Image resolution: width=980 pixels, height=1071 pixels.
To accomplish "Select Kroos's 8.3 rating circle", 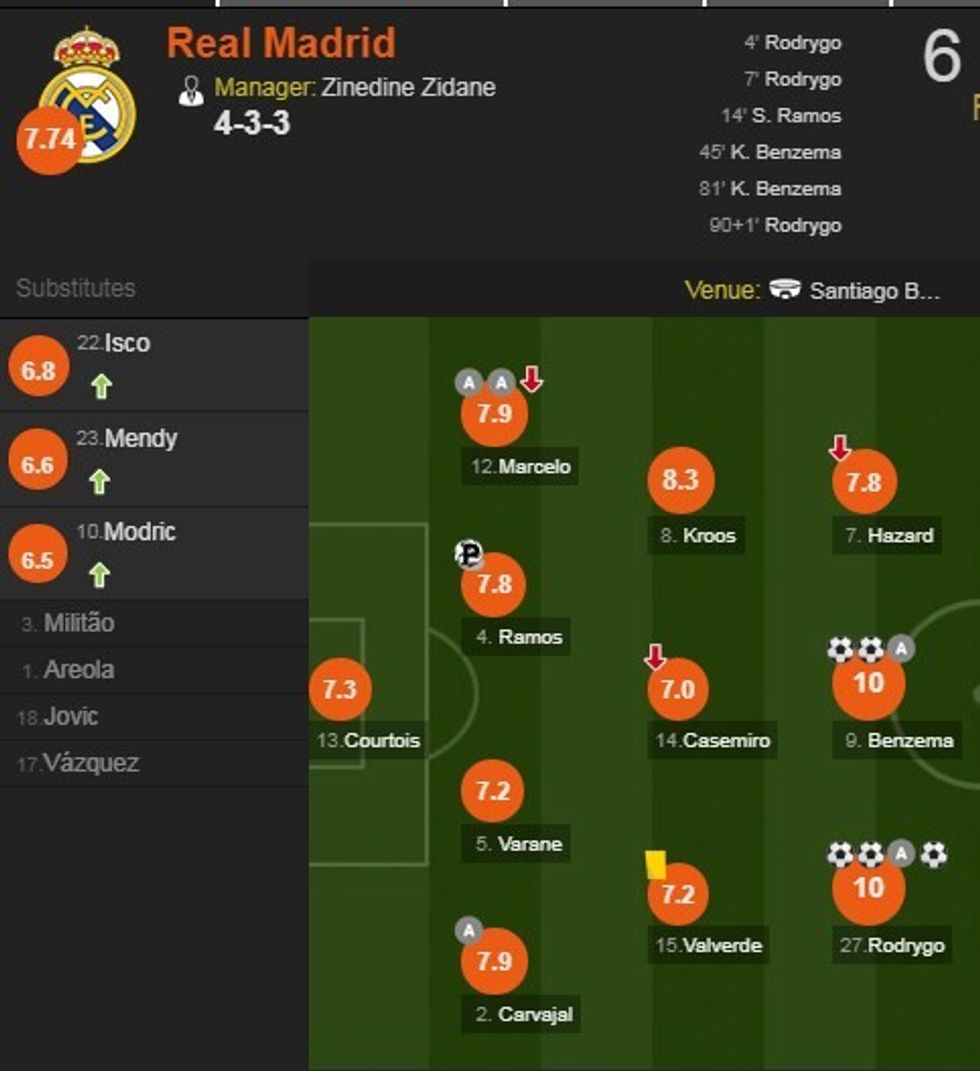I will pos(680,480).
